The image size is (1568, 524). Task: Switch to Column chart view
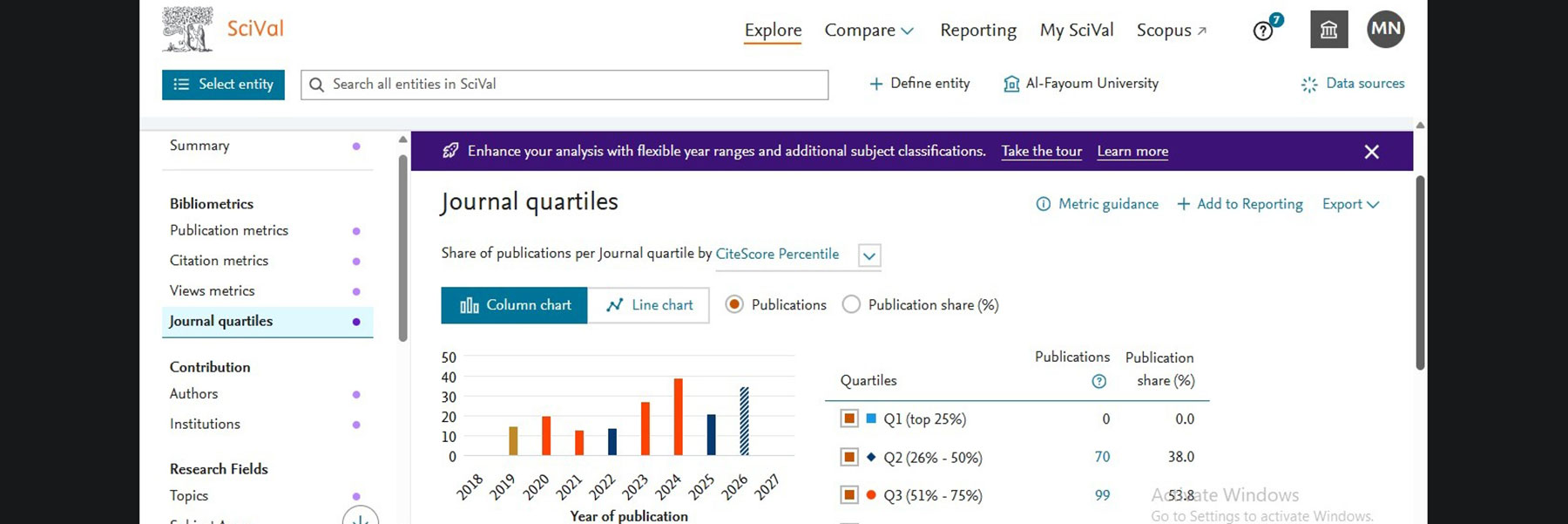(x=515, y=305)
